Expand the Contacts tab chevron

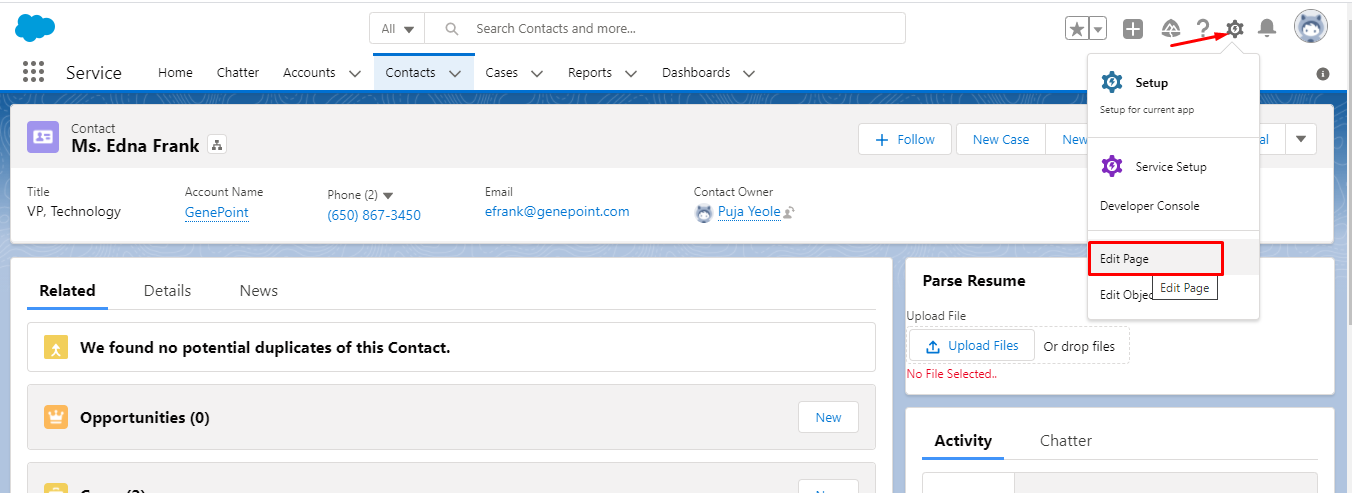(456, 73)
